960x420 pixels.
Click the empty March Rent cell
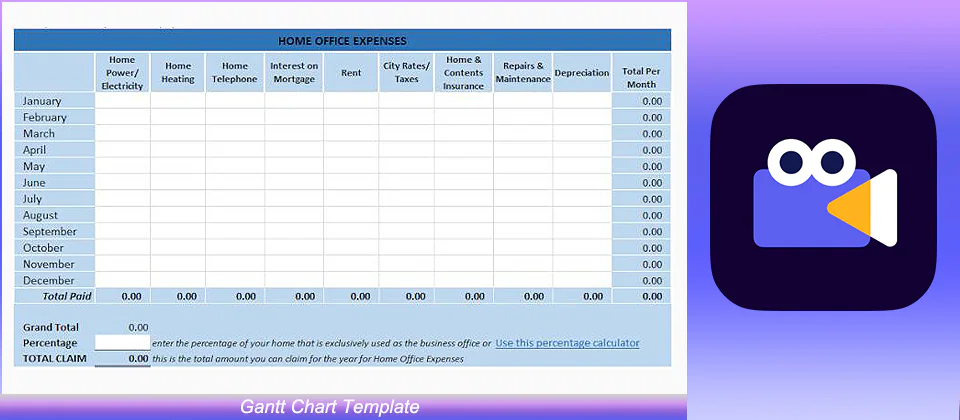click(351, 133)
